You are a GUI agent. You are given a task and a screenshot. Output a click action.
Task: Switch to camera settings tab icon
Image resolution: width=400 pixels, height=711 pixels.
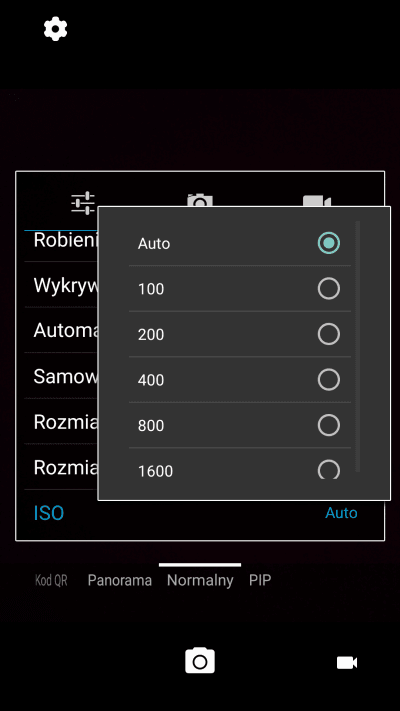pos(200,200)
